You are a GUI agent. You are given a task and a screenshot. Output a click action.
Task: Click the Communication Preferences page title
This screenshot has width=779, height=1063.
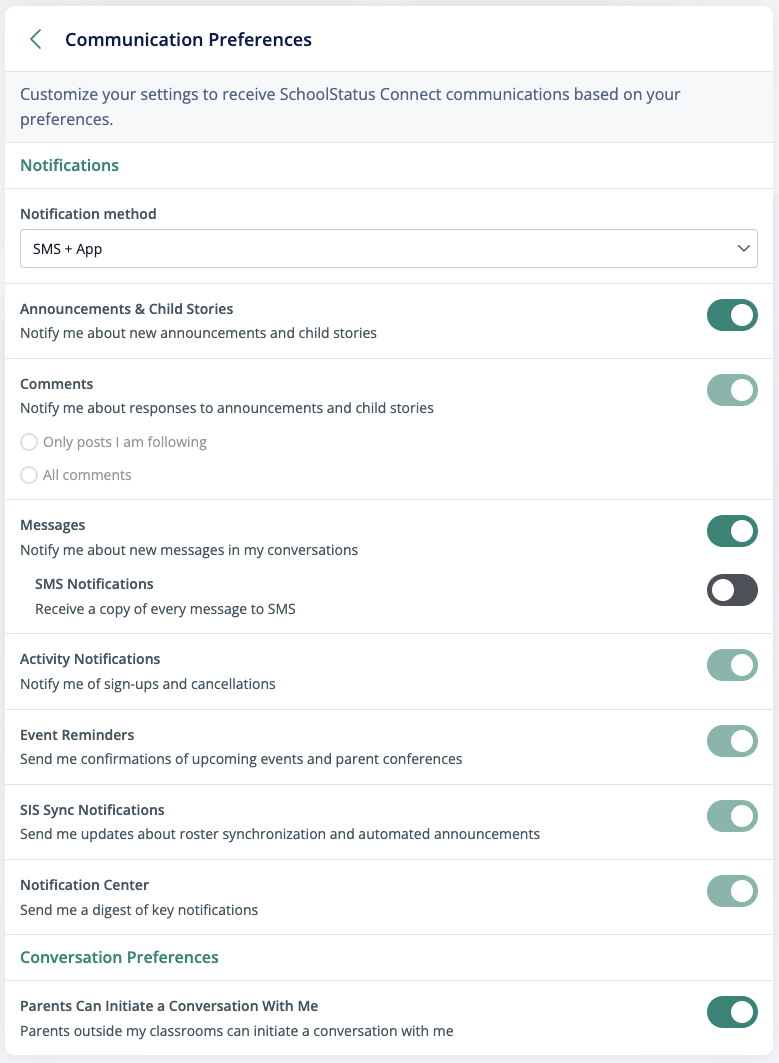[188, 40]
